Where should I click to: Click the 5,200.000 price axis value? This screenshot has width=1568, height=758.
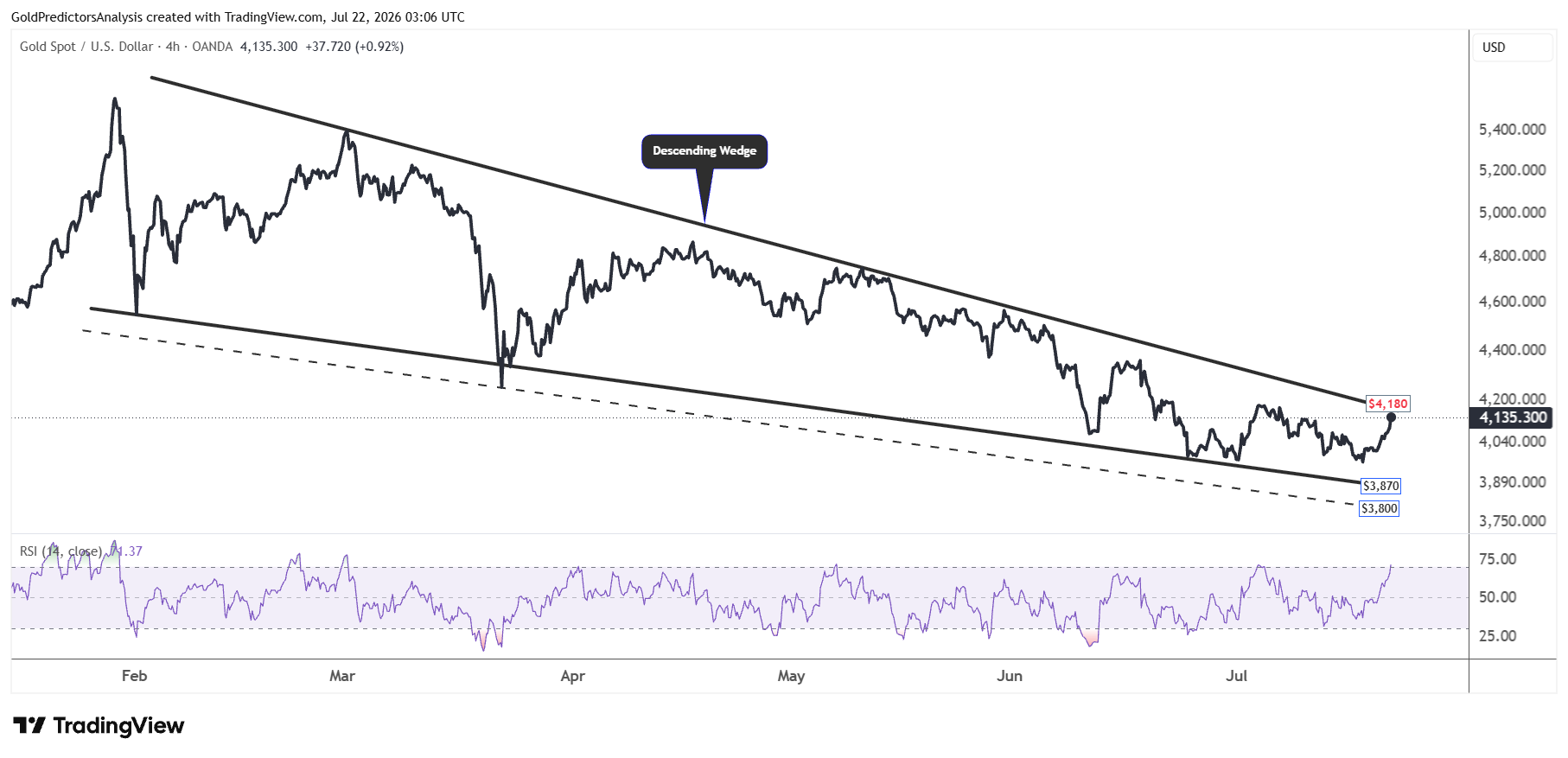[1513, 170]
